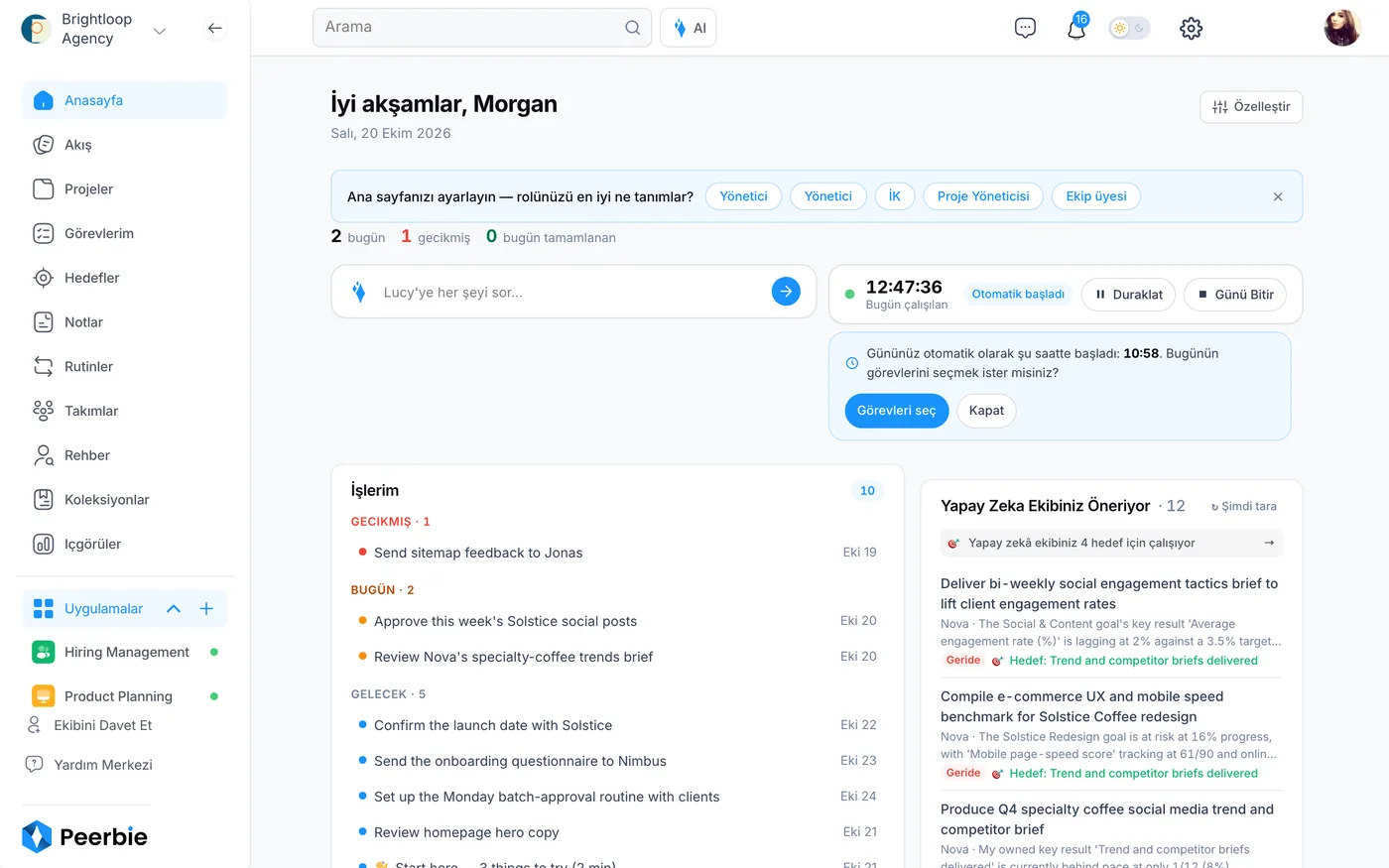
Task: Open Notlar in the sidebar
Action: (x=125, y=322)
